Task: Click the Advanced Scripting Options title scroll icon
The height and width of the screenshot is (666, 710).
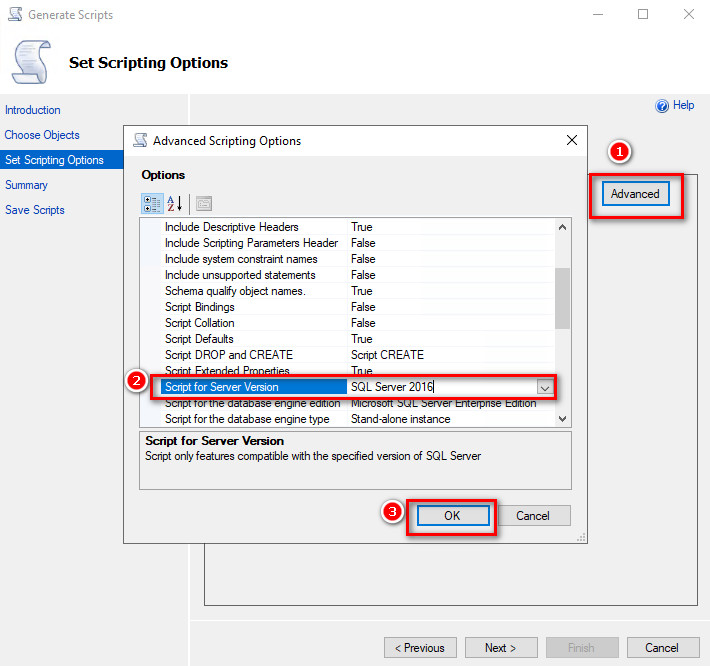Action: (140, 140)
